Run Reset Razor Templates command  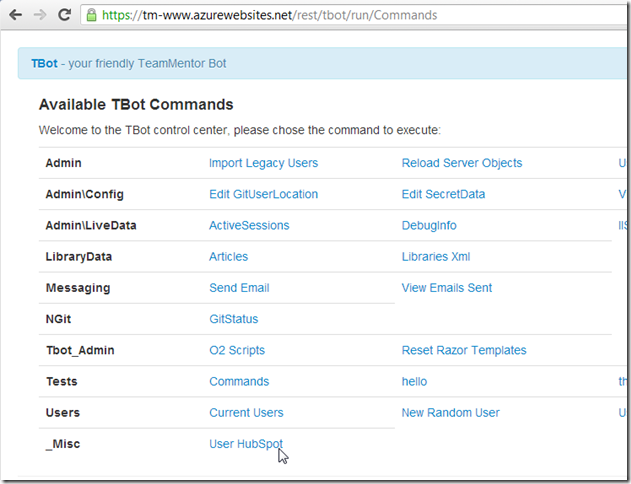click(464, 350)
